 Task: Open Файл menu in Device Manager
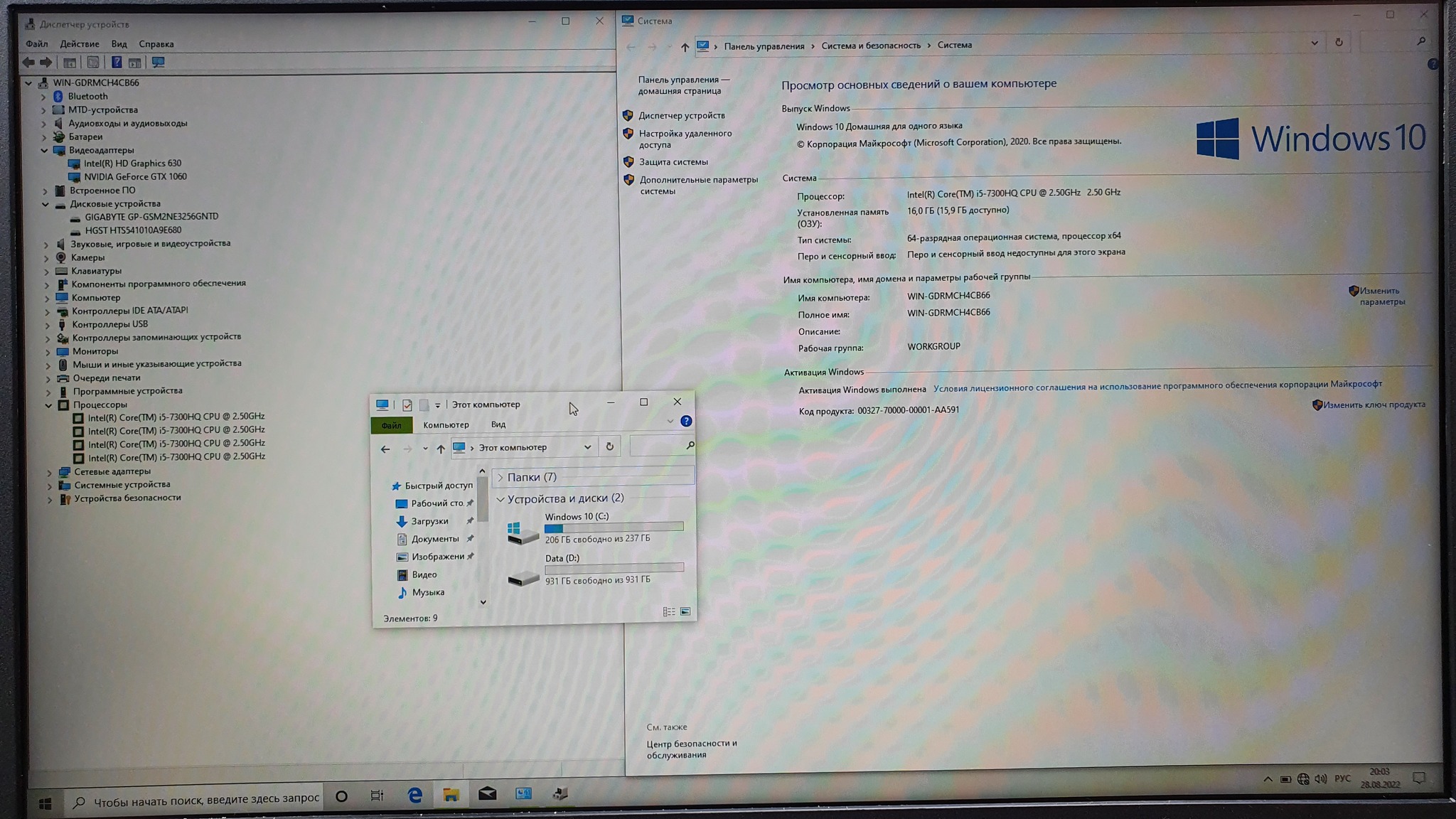coord(37,44)
